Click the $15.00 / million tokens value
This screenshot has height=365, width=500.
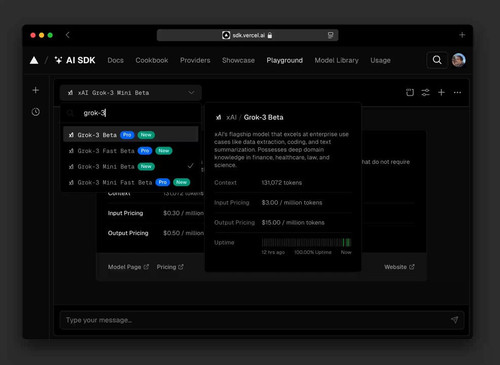[293, 223]
